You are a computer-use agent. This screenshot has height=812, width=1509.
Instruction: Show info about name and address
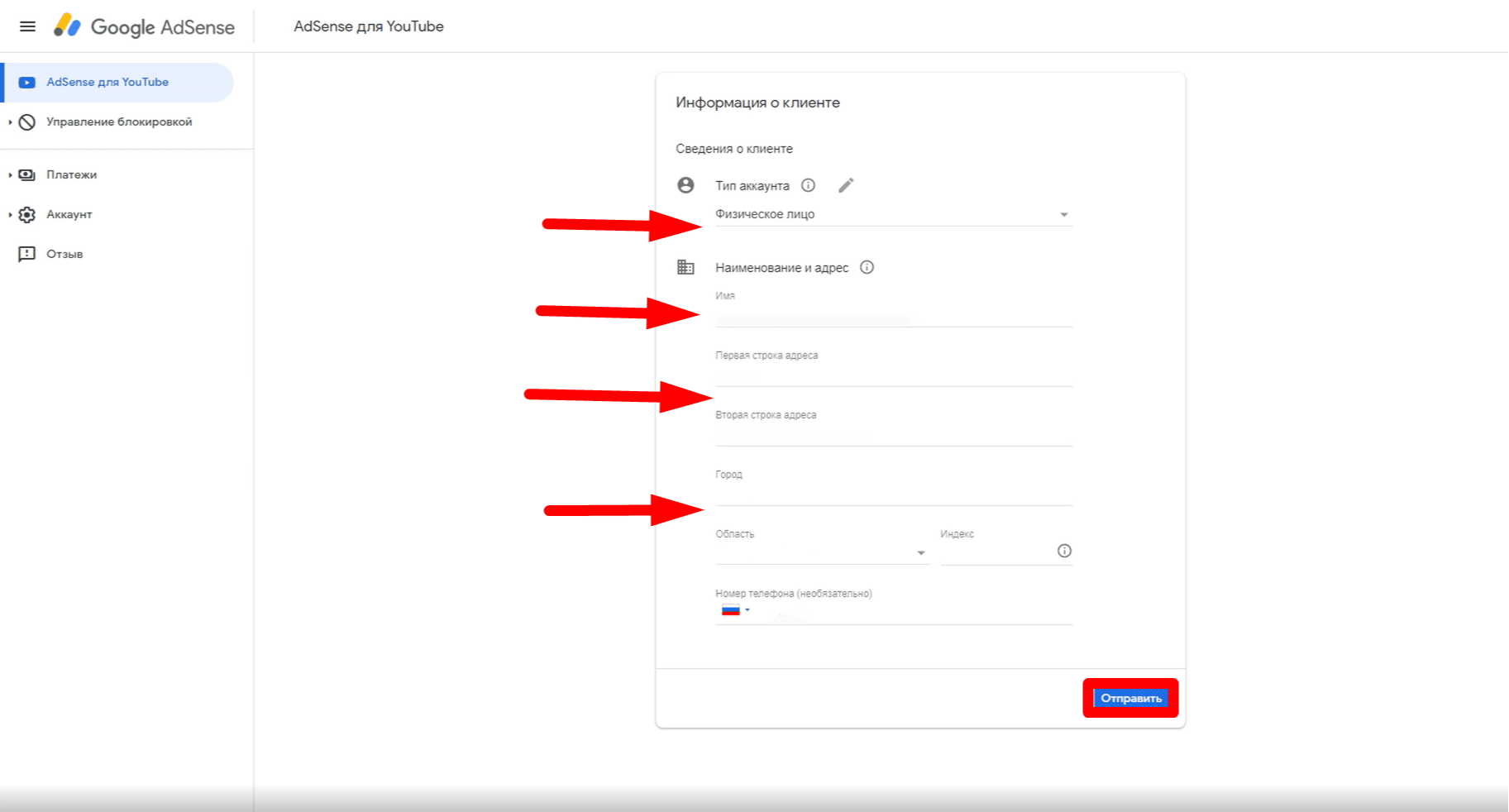(x=867, y=267)
